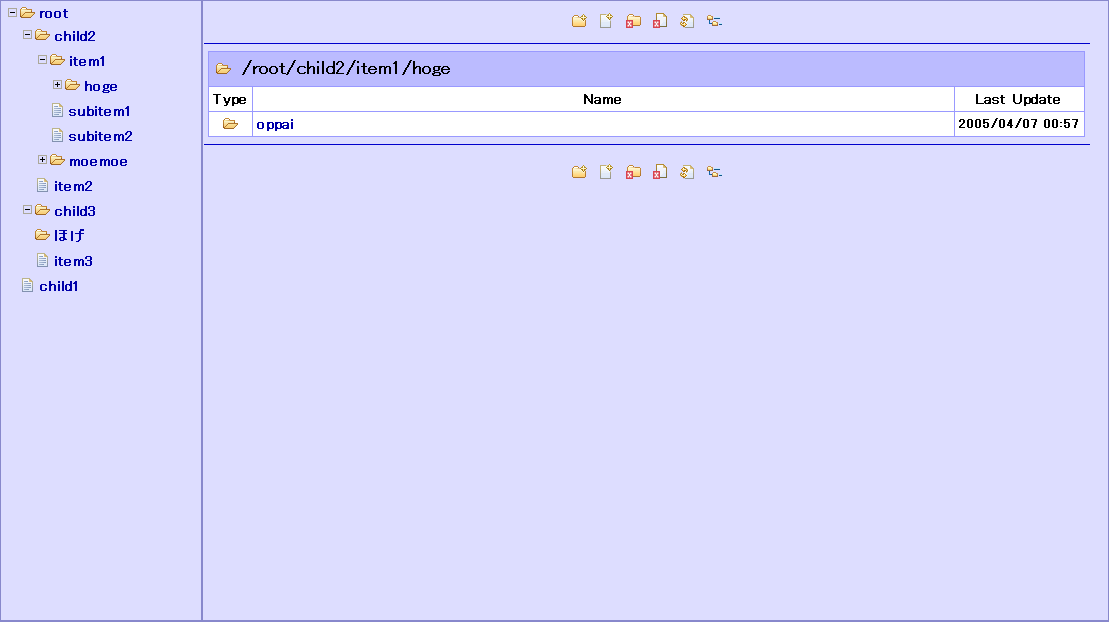Open the oppai folder link in table

[x=275, y=124]
